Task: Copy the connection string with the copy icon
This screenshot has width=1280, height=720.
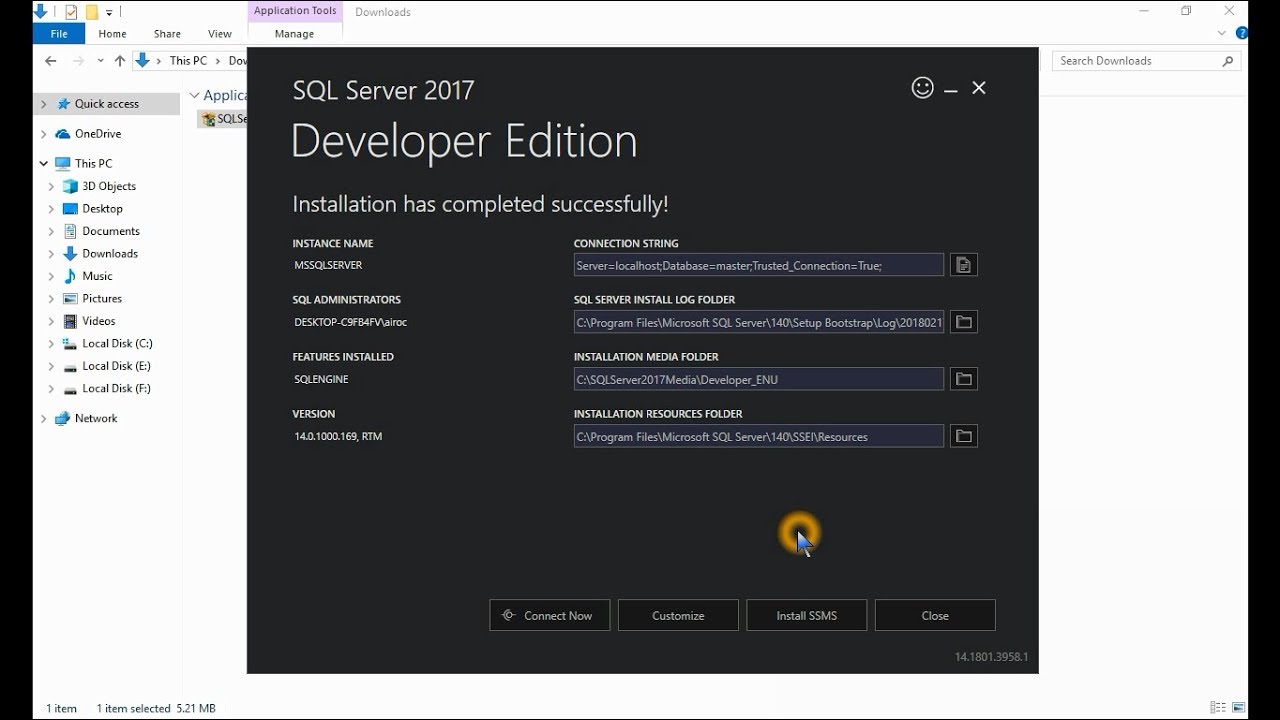Action: click(963, 265)
